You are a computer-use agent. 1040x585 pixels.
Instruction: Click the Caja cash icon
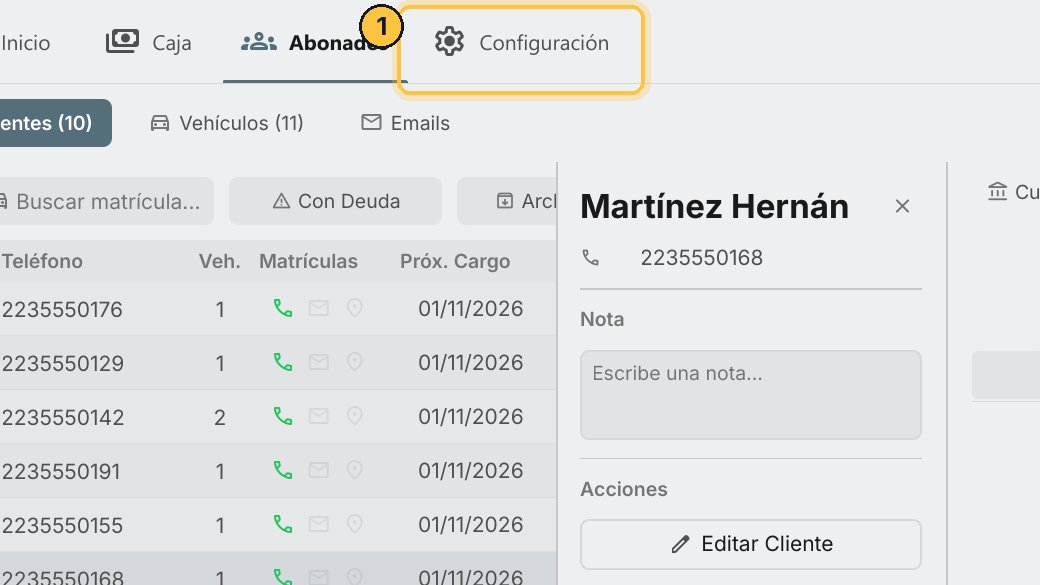point(123,41)
